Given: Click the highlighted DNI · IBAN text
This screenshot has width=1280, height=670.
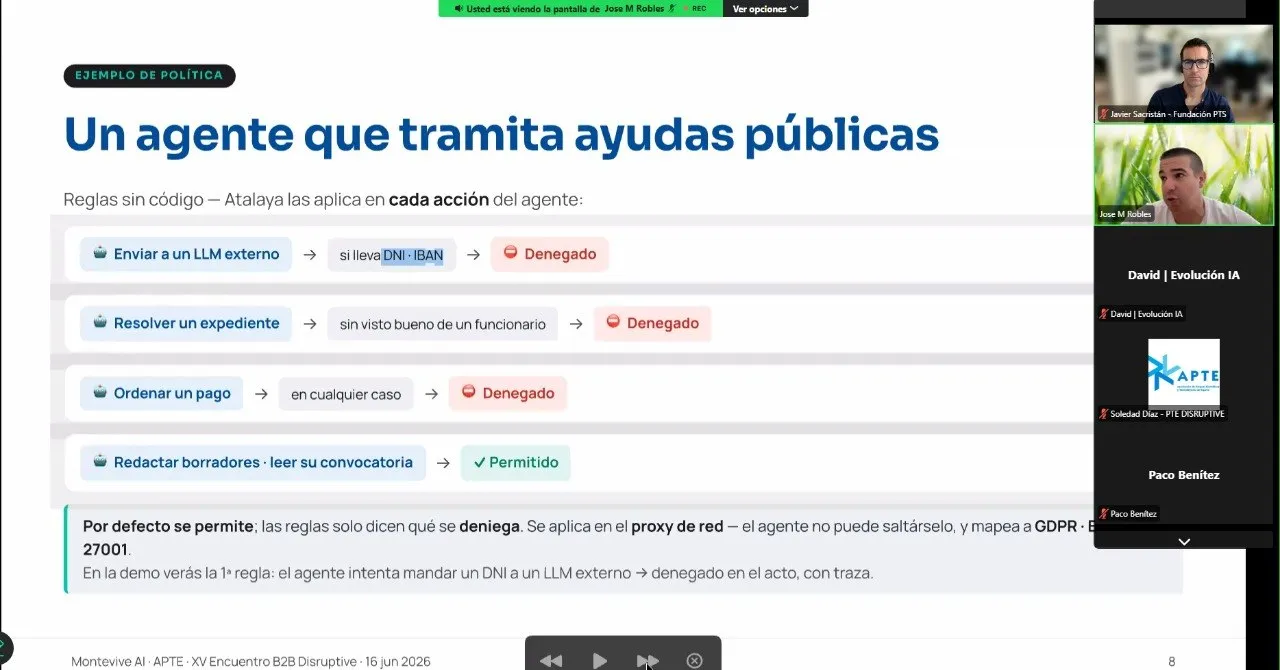Looking at the screenshot, I should pos(413,255).
